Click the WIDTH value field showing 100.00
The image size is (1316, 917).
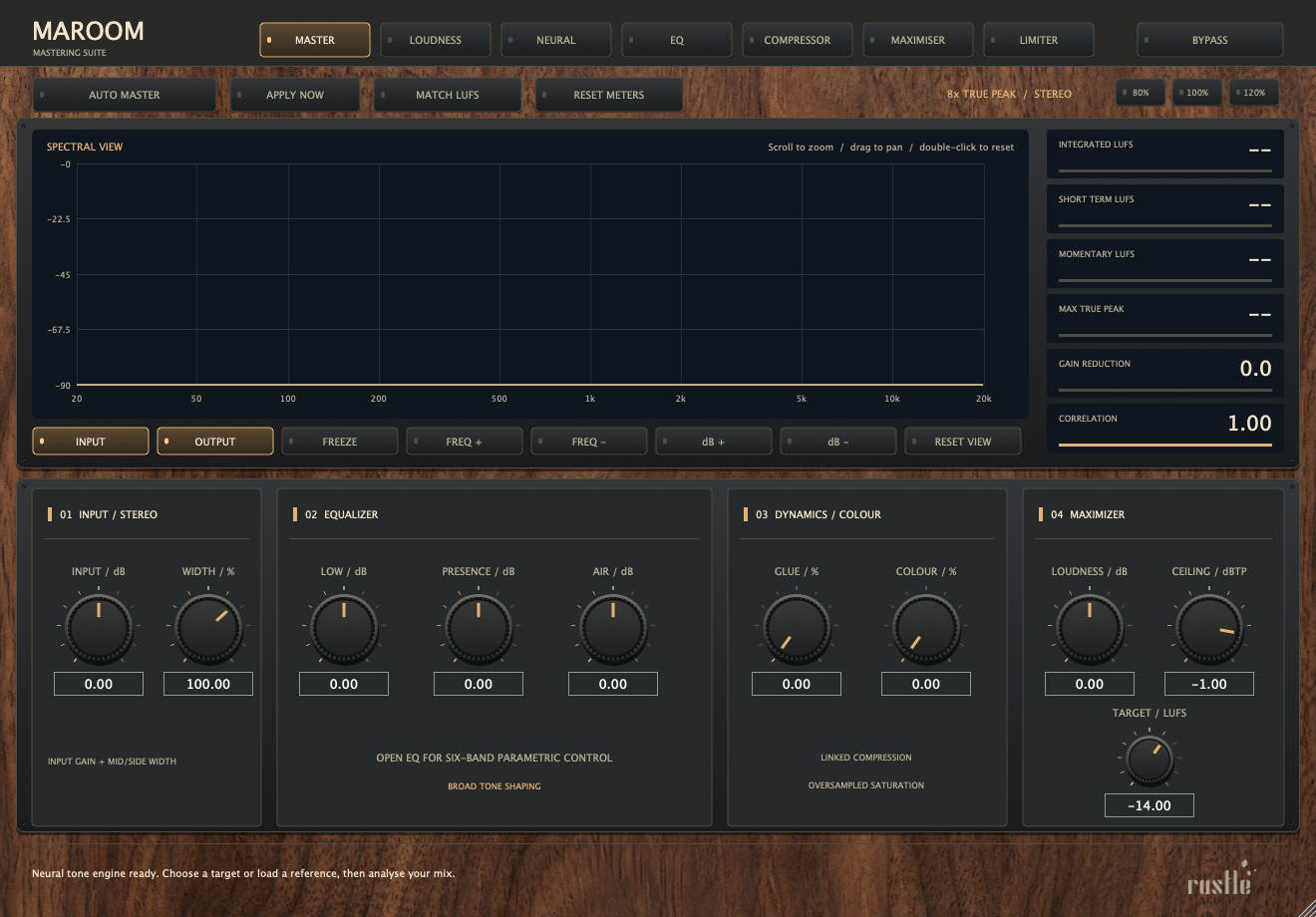(208, 684)
